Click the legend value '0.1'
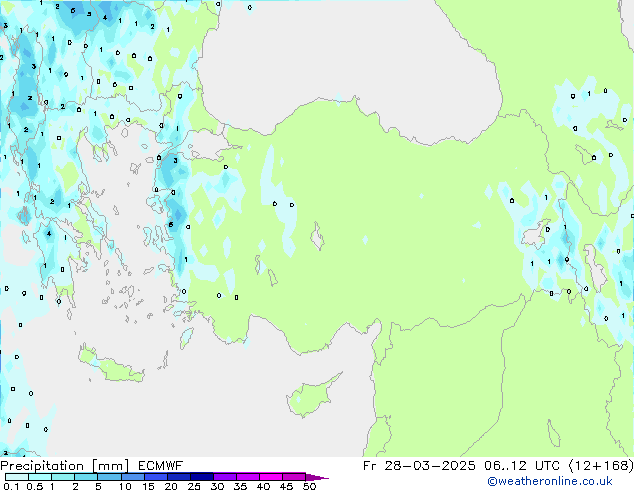The width and height of the screenshot is (634, 490). pos(11,486)
